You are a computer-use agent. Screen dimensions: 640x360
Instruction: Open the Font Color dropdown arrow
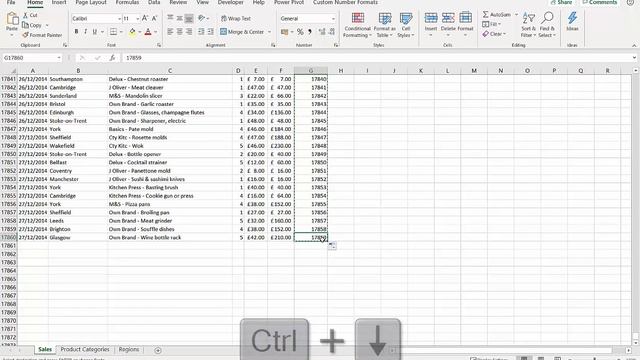coord(156,32)
